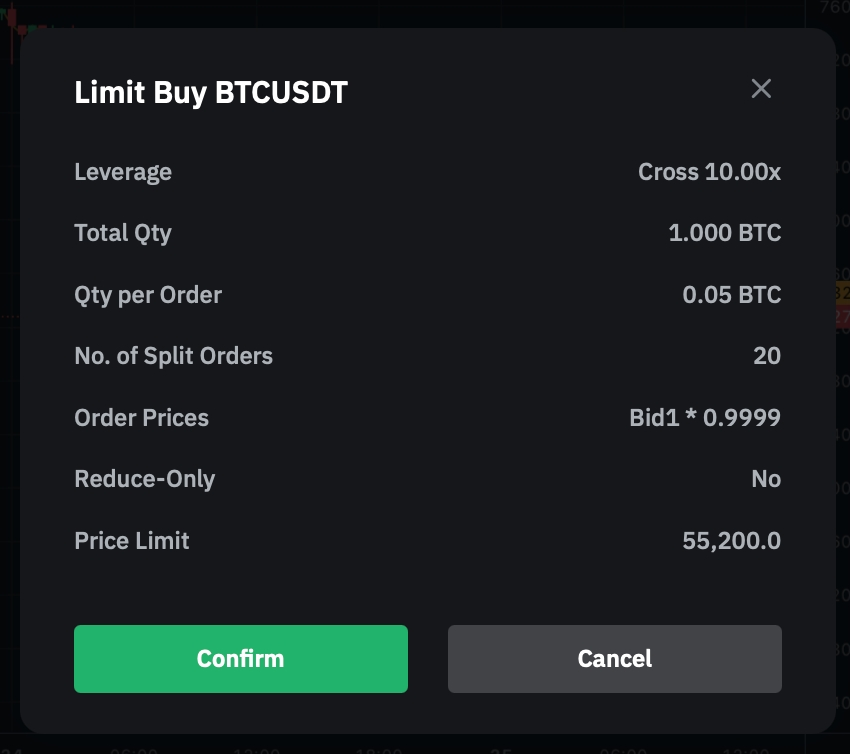Select the 0.05 BTC per-order value

731,295
